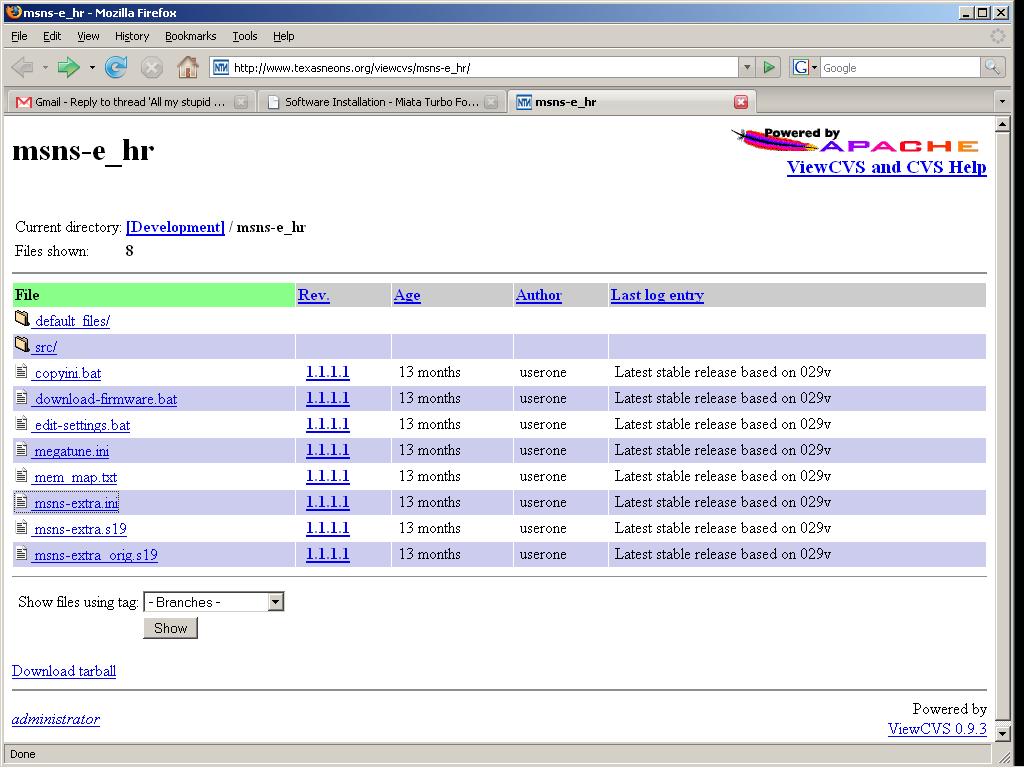
Task: Open the msns-extra.s19 file link
Action: coord(80,528)
